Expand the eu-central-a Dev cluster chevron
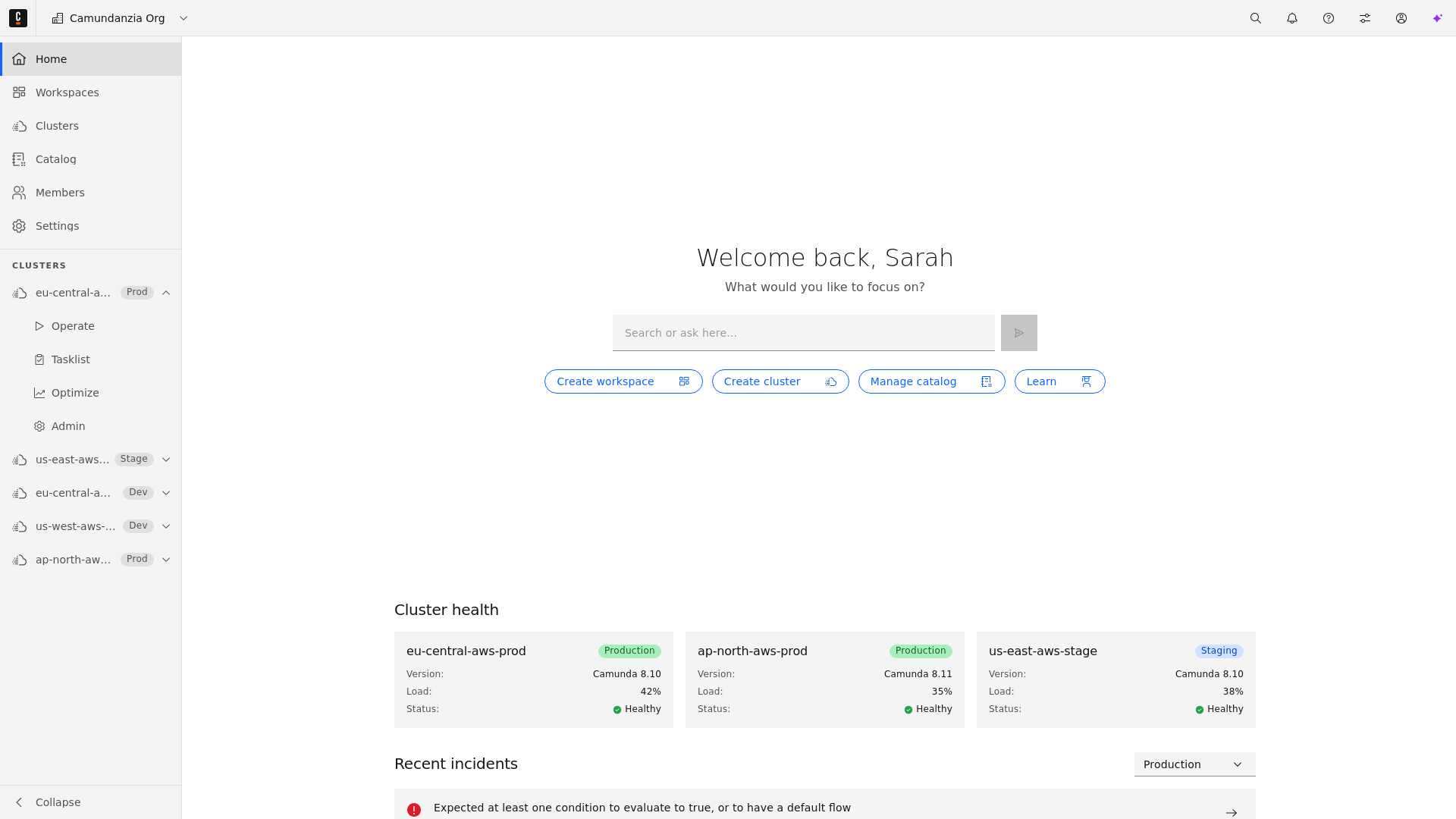 [166, 493]
